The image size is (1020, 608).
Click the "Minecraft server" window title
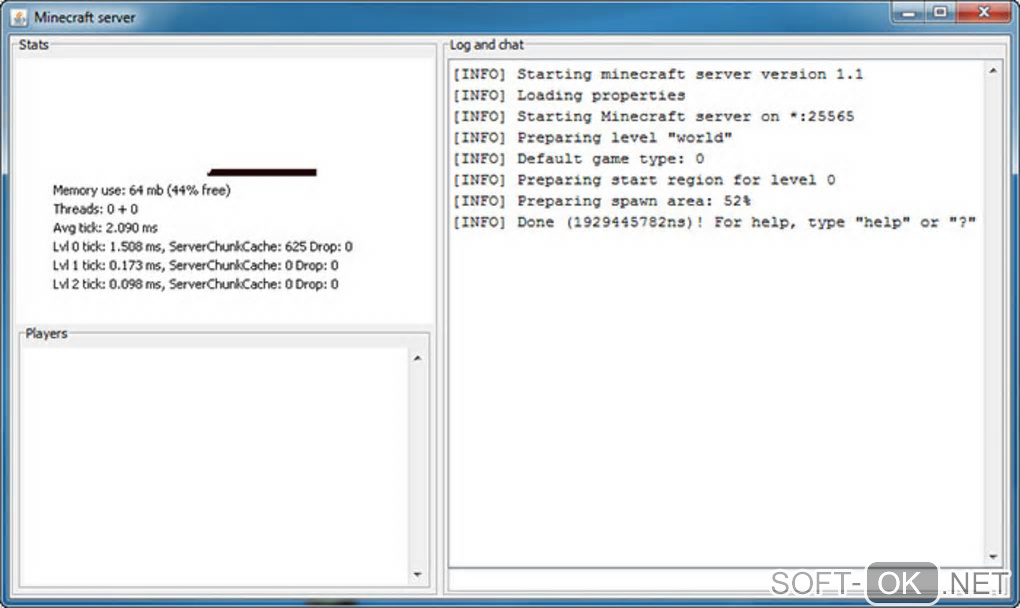(x=85, y=18)
